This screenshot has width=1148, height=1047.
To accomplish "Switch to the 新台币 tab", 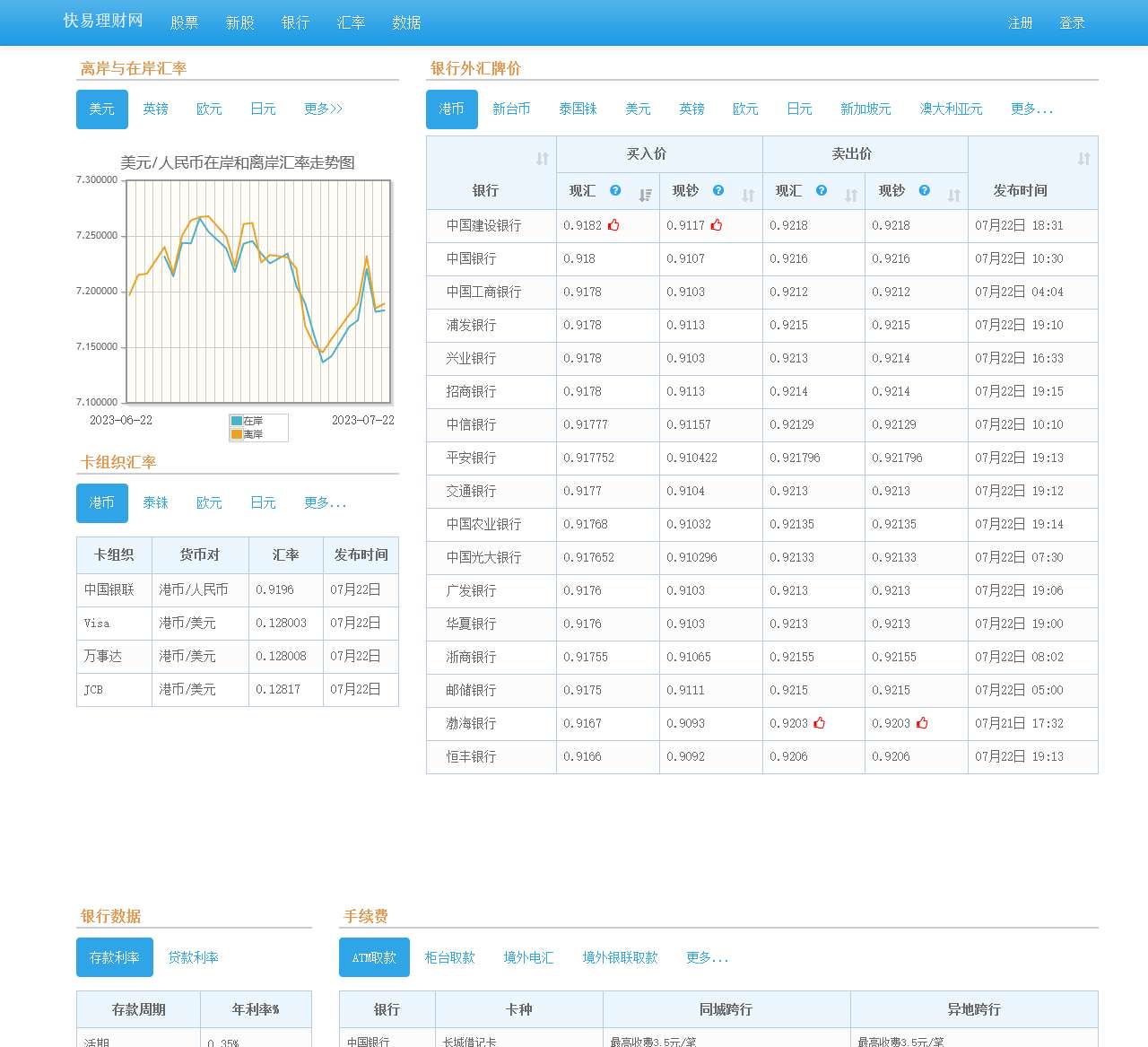I will pos(511,109).
